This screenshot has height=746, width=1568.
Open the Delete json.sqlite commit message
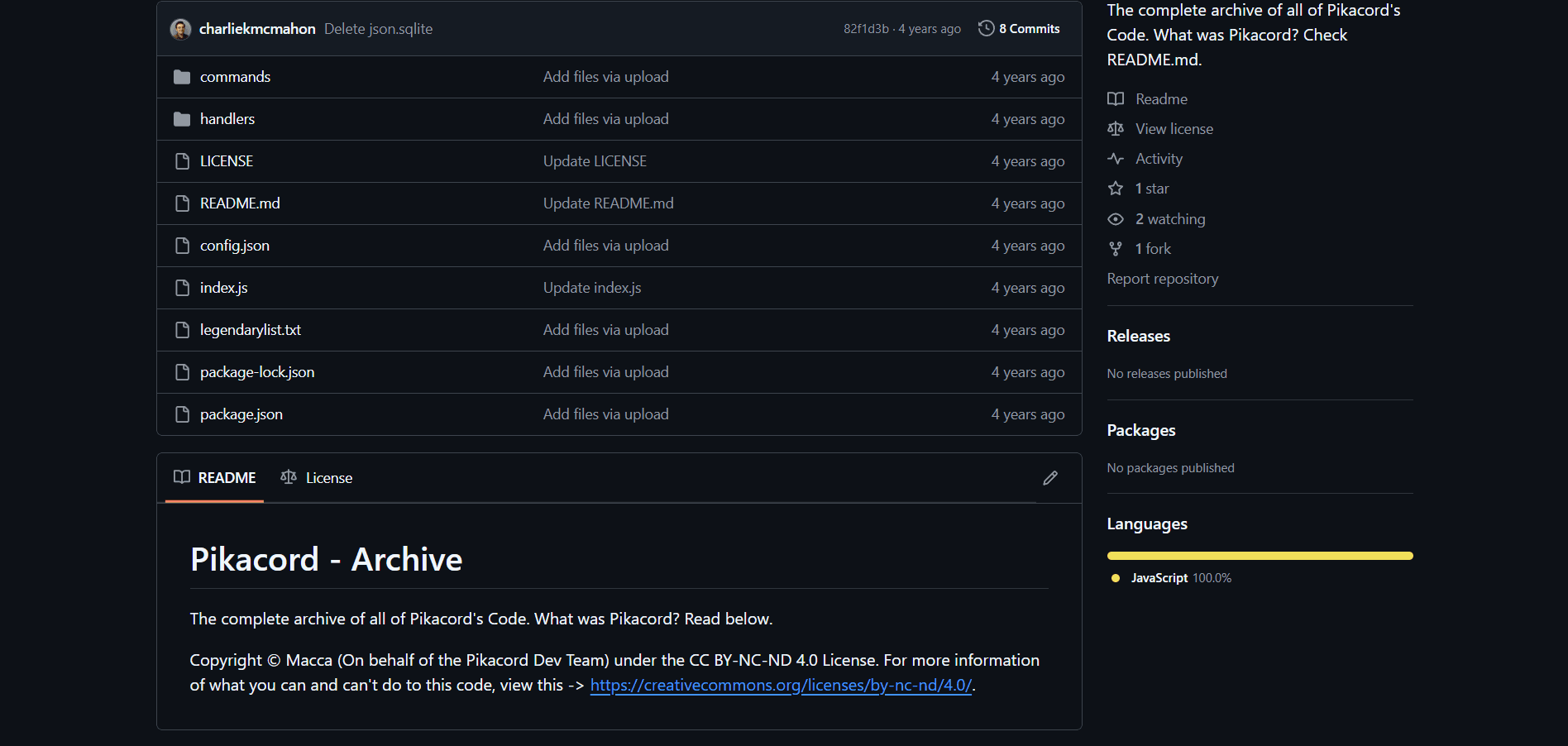378,29
